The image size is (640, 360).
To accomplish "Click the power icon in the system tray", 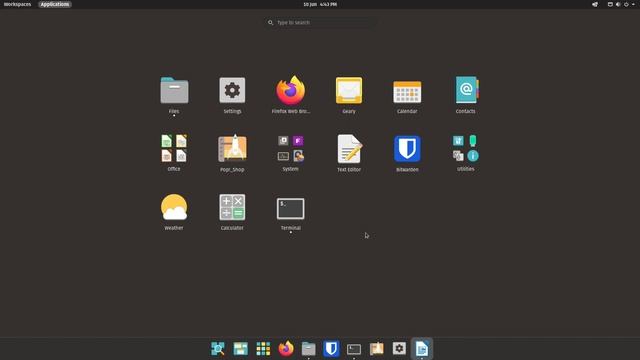I will 626,4.
